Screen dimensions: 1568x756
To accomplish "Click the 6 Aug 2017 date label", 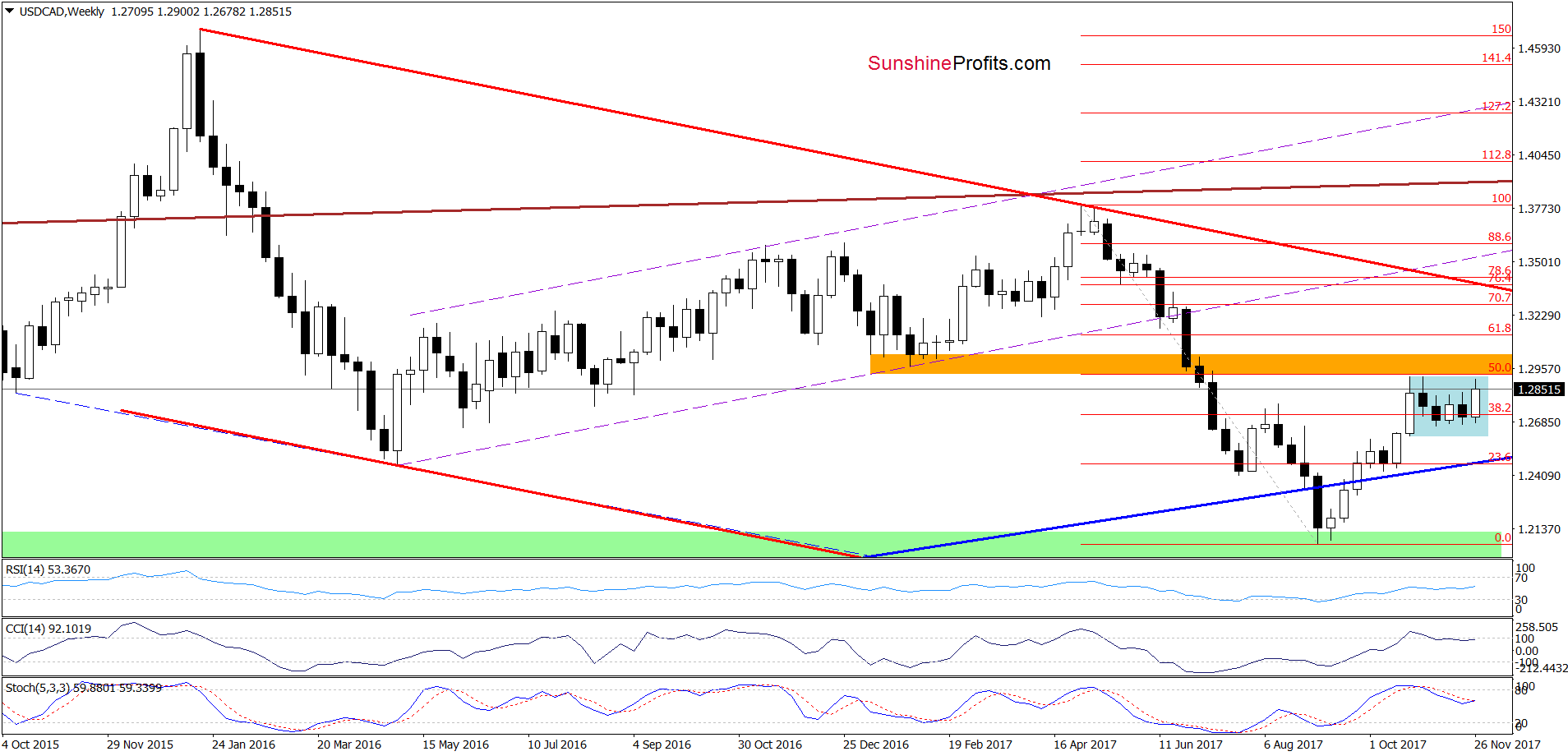I will click(x=1294, y=744).
